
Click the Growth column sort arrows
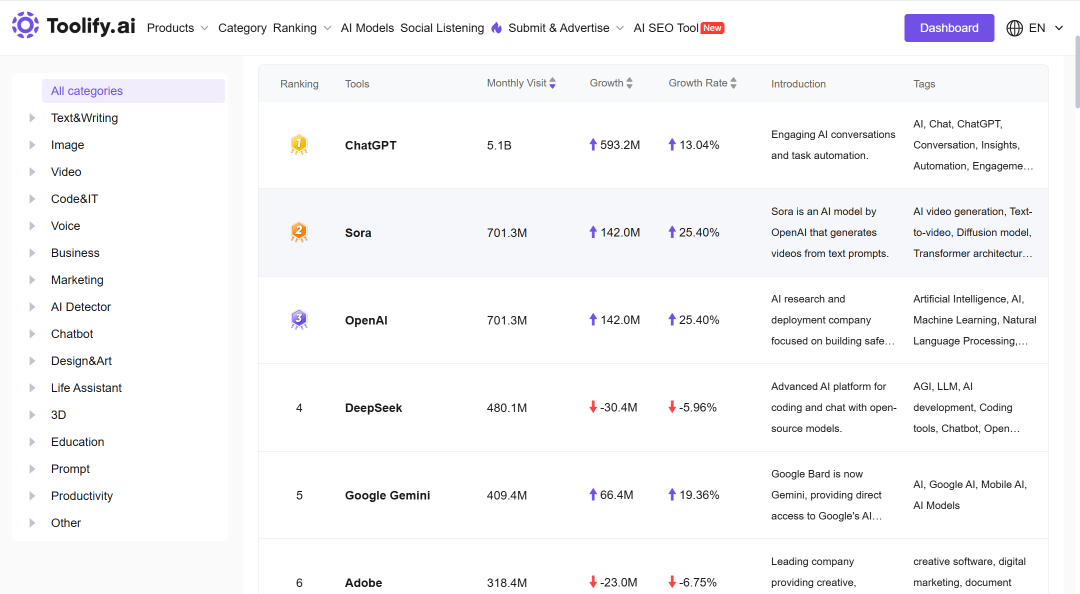(630, 83)
